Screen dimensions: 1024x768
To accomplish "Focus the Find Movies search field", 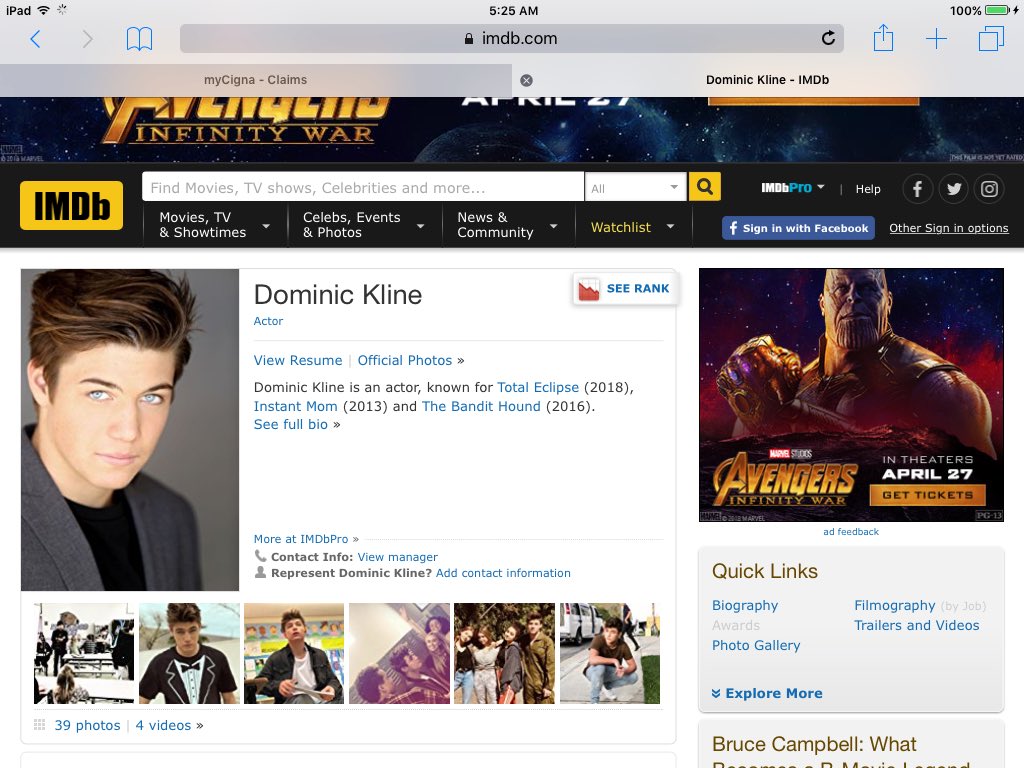I will pyautogui.click(x=362, y=187).
